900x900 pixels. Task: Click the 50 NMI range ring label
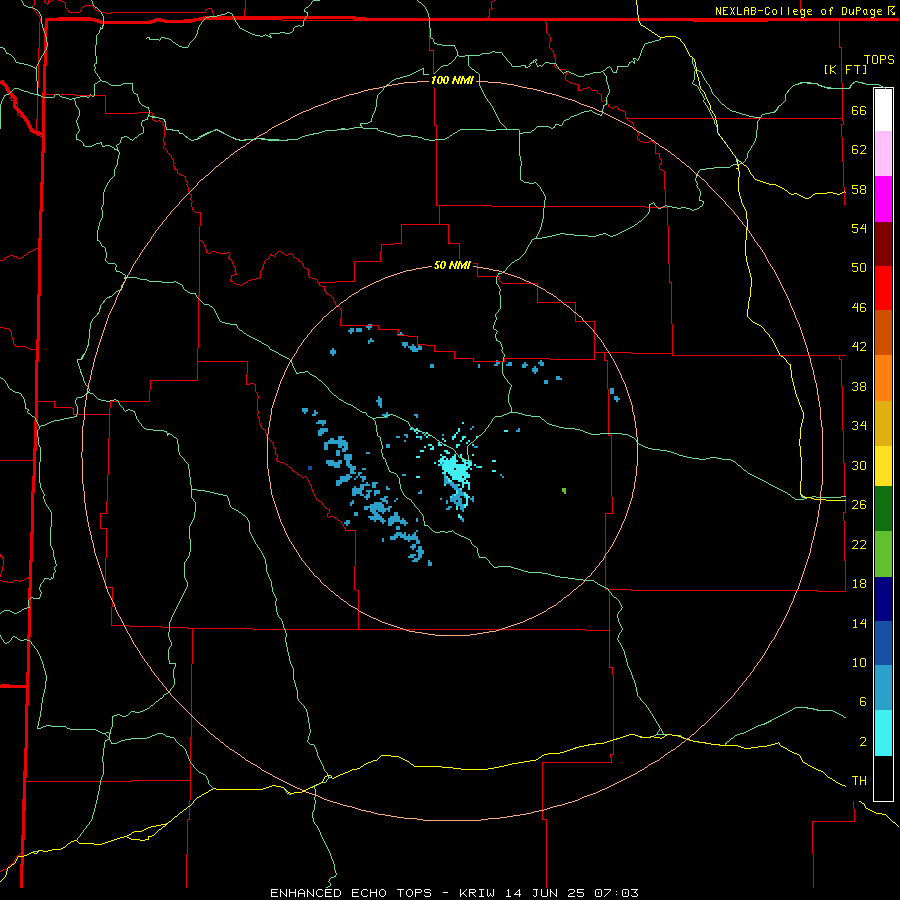coord(452,265)
